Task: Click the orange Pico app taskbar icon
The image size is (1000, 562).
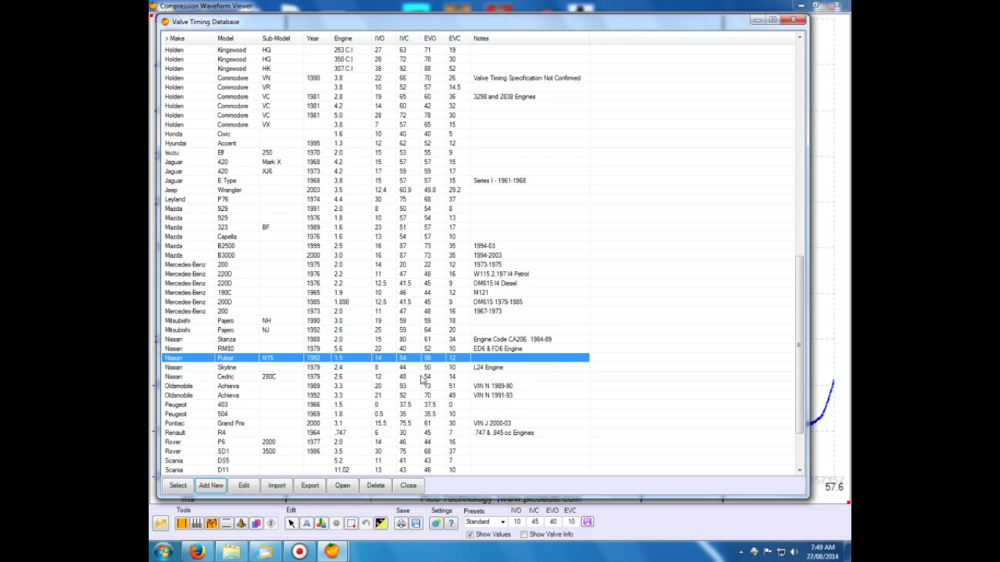Action: click(x=332, y=551)
